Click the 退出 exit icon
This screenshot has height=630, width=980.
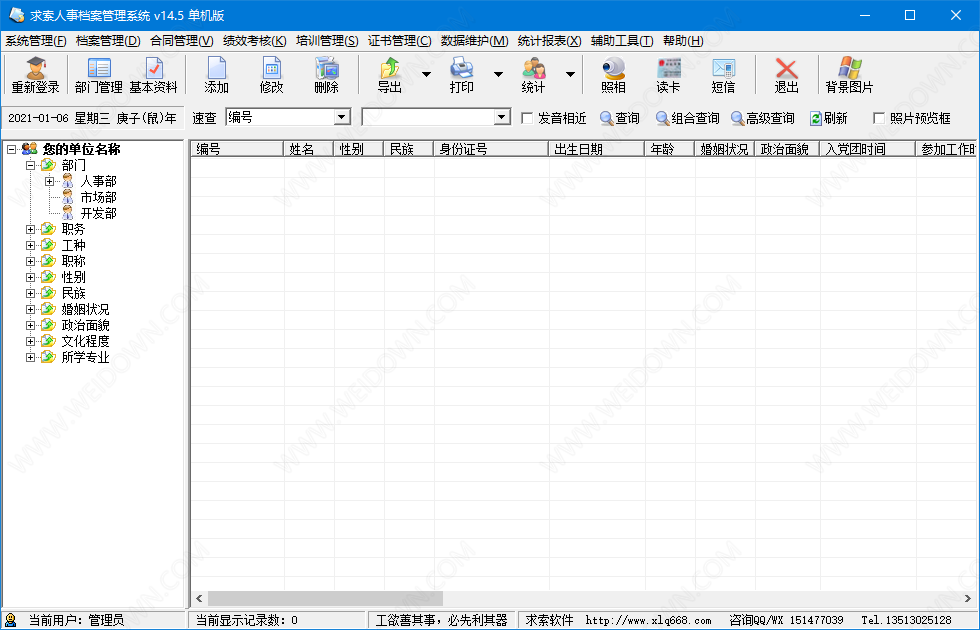[786, 75]
